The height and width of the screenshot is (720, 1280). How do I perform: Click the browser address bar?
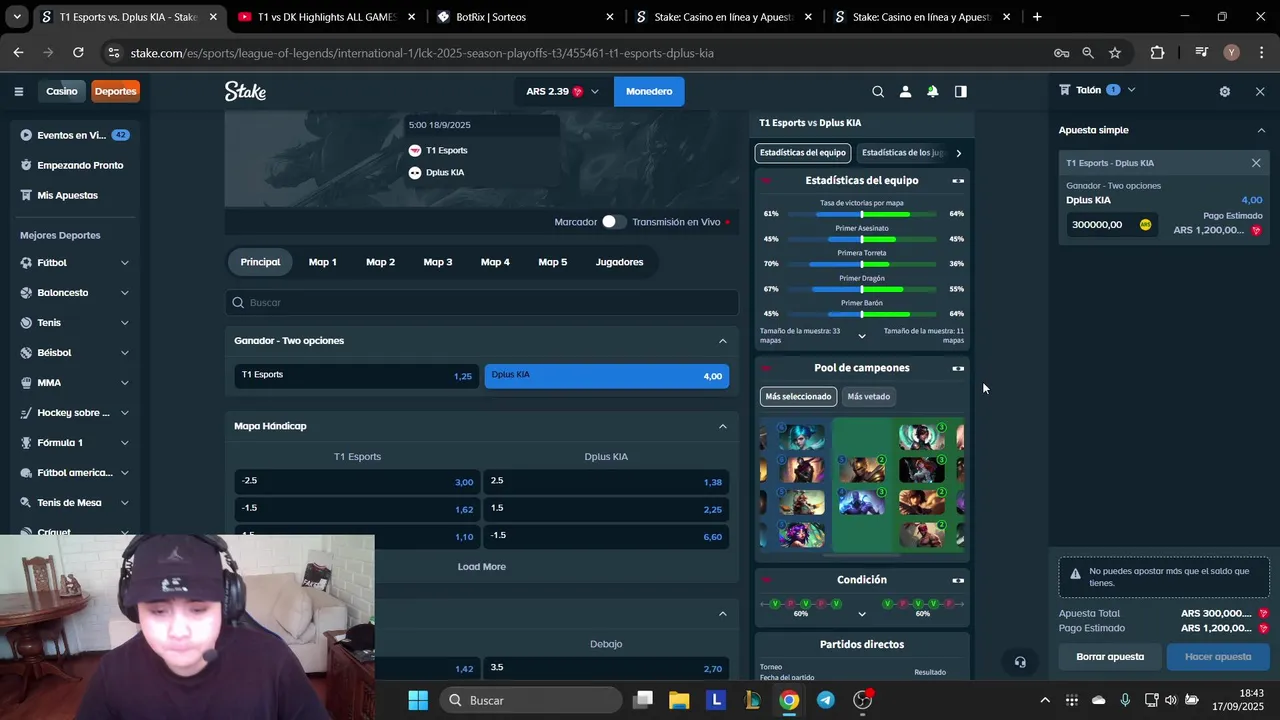pyautogui.click(x=575, y=53)
